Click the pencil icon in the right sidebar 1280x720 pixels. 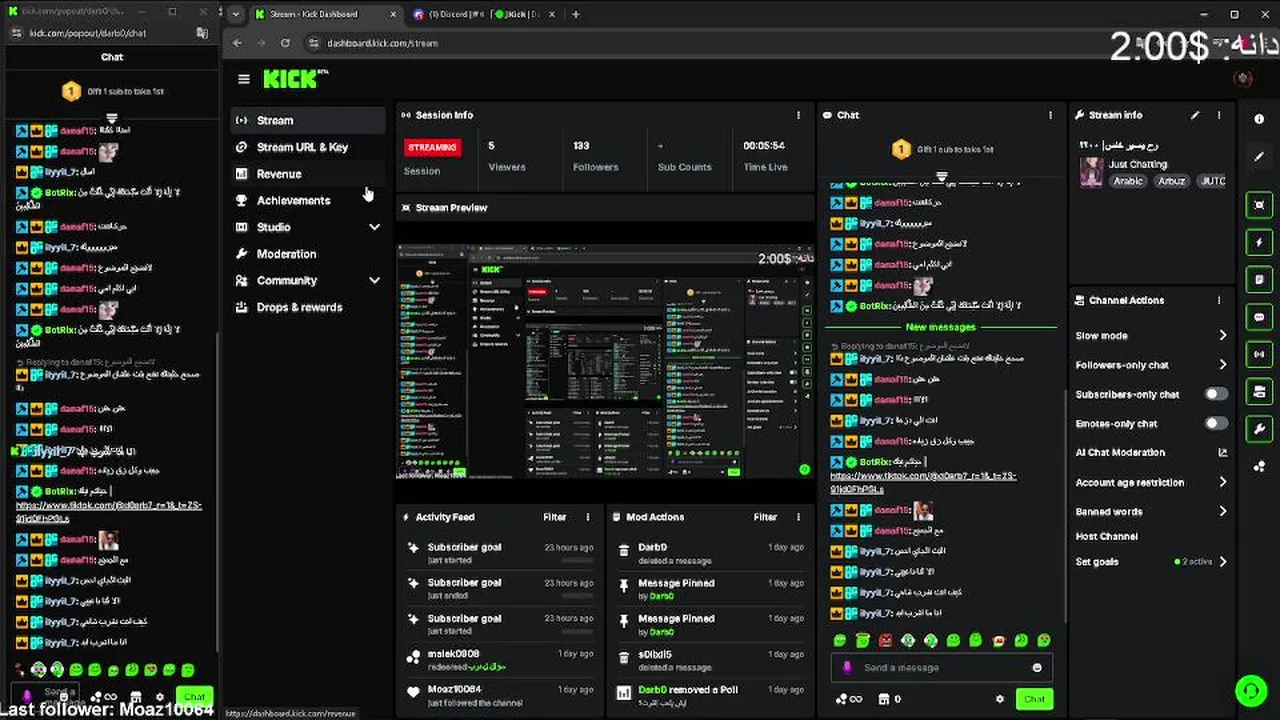1259,157
